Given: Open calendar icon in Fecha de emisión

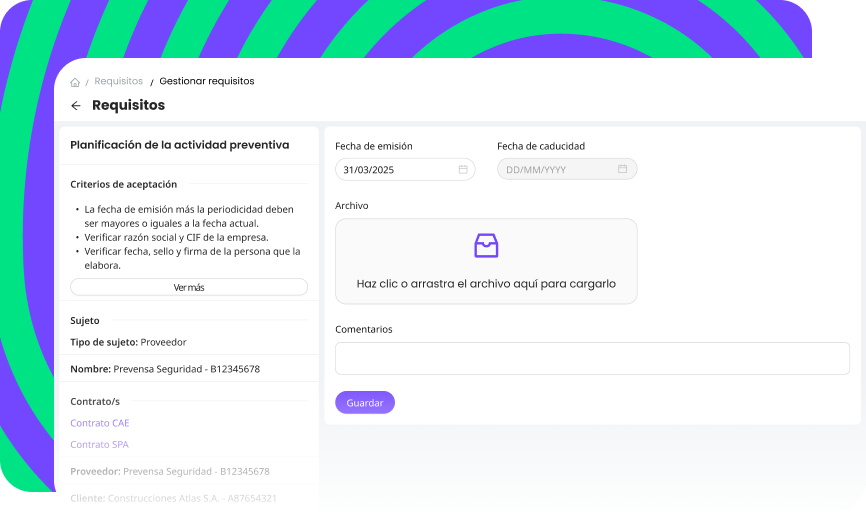Looking at the screenshot, I should tap(463, 170).
